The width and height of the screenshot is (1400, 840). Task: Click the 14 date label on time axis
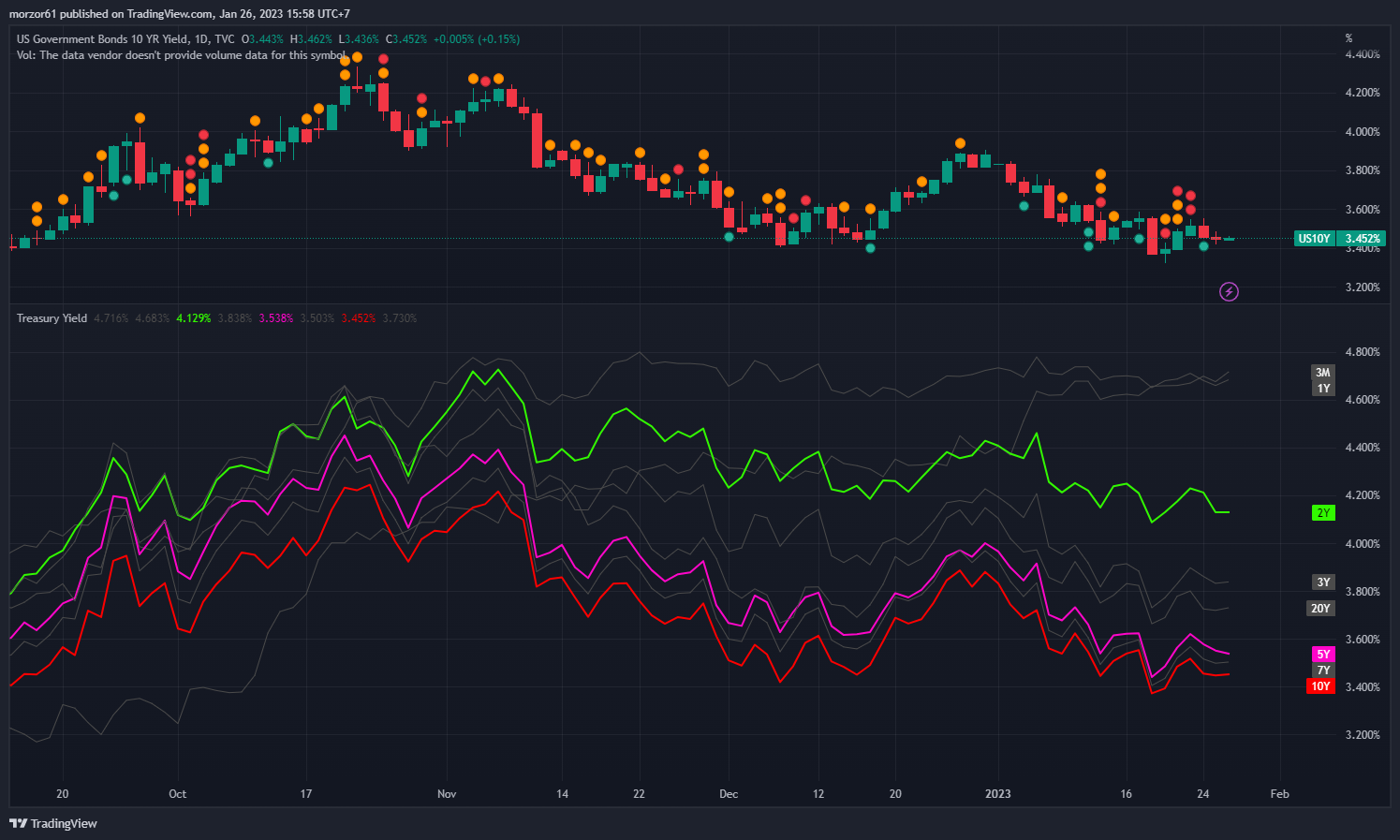tap(562, 794)
